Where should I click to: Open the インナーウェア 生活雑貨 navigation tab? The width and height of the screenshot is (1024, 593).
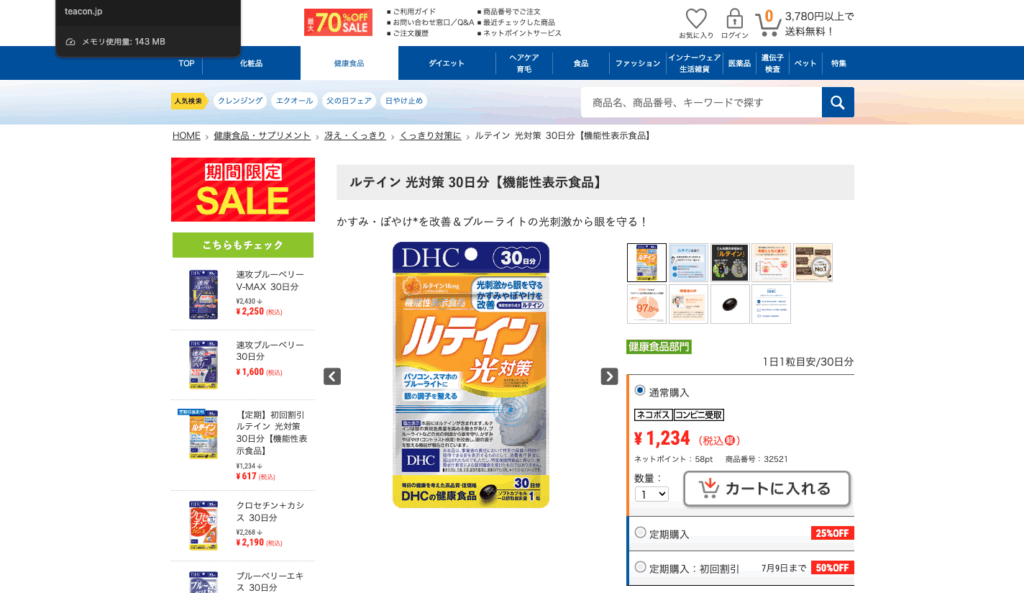pos(694,63)
